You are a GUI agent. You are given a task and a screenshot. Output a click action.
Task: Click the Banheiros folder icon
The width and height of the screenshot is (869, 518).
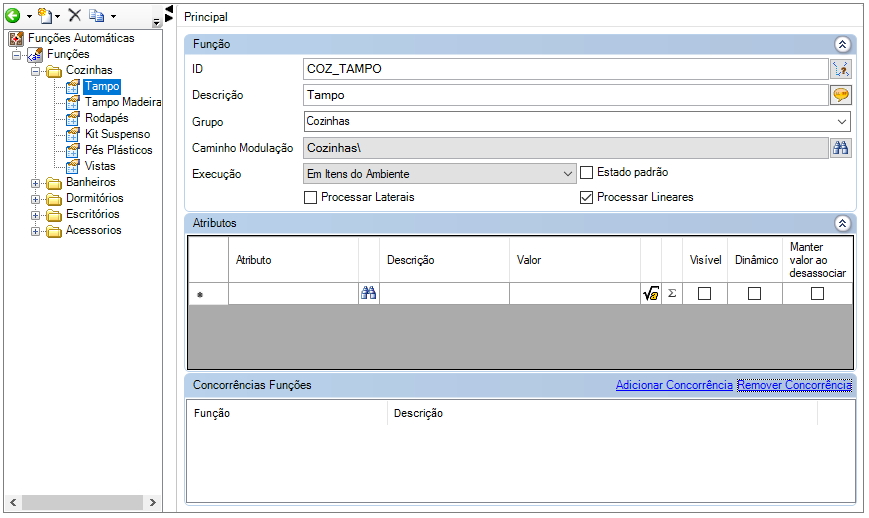coord(54,182)
